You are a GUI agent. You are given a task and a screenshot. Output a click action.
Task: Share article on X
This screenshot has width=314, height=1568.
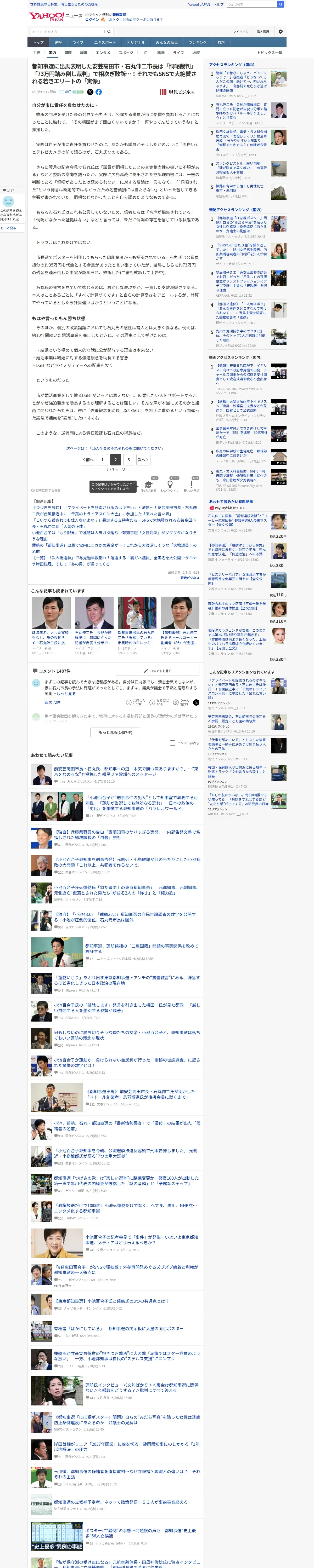(x=90, y=92)
